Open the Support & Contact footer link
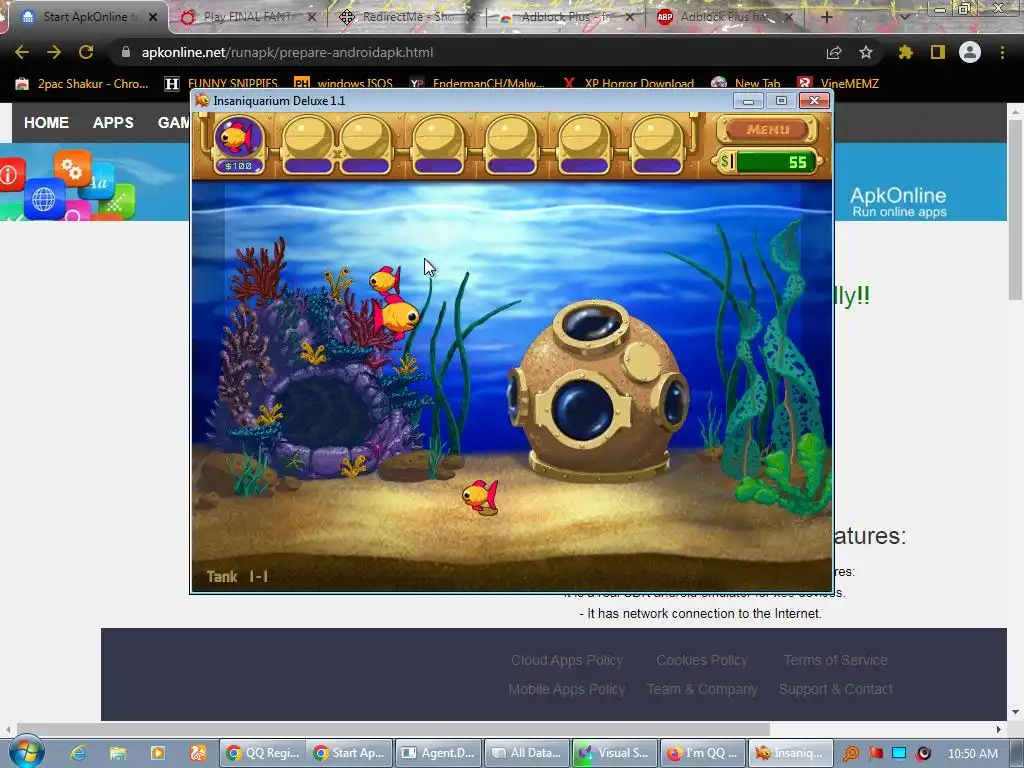 pos(835,689)
